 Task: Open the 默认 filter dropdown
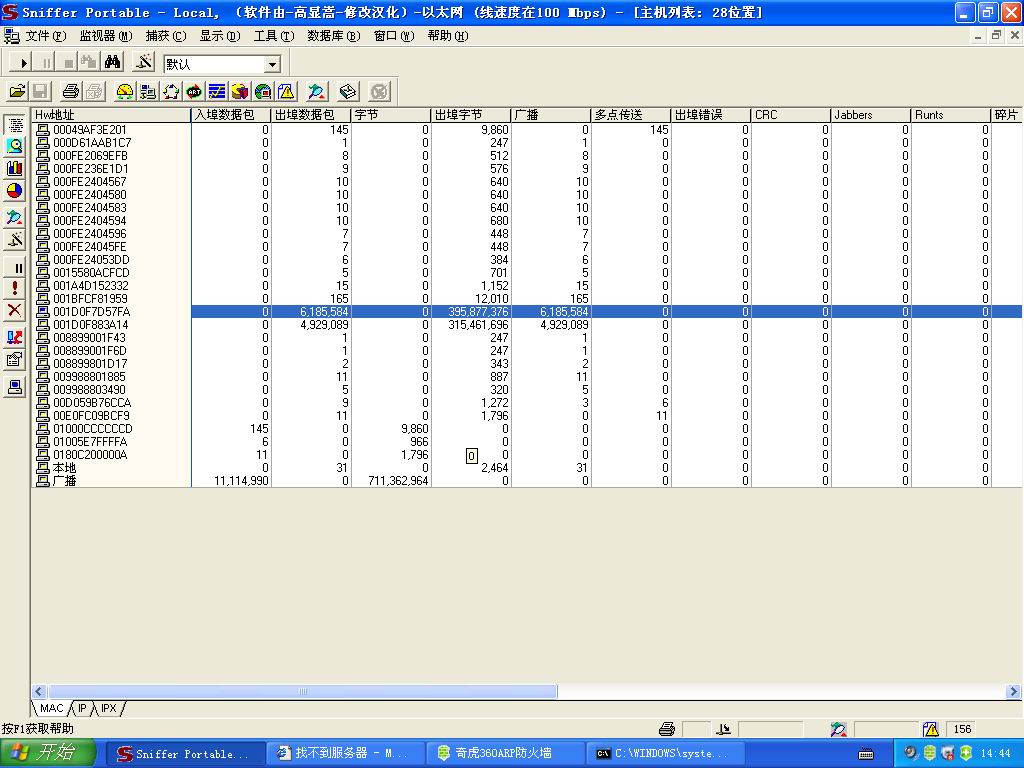coord(272,64)
